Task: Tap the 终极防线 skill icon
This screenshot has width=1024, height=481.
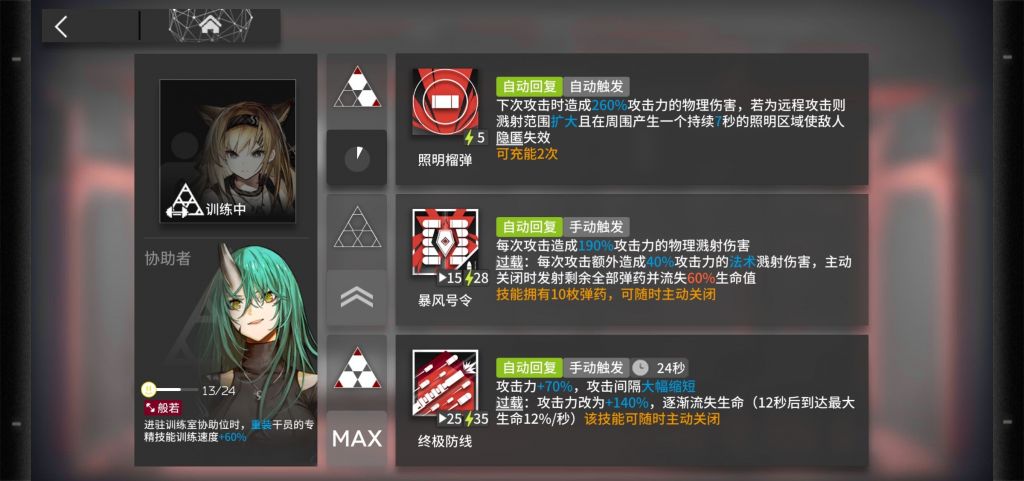Action: (445, 384)
